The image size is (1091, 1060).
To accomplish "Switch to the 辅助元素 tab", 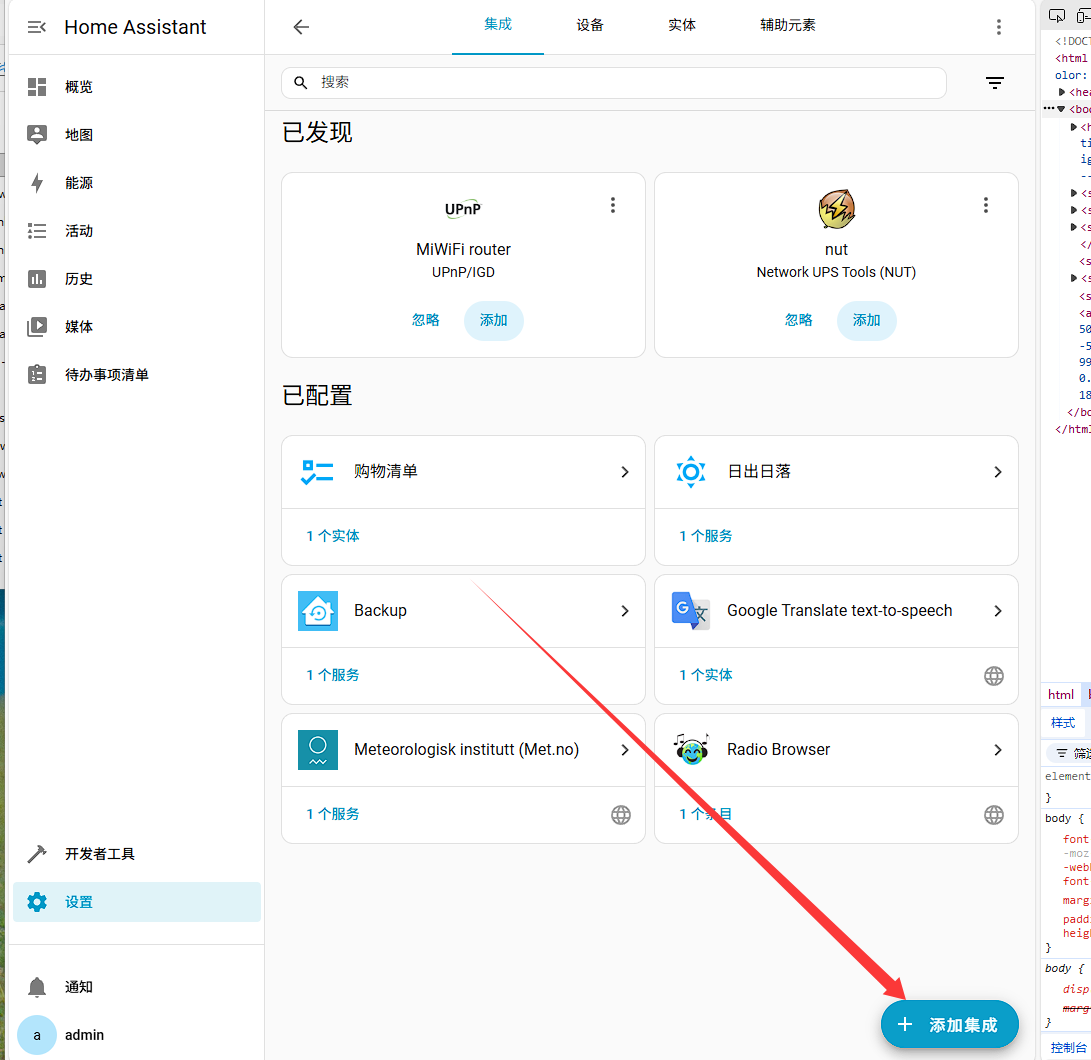I will click(788, 25).
